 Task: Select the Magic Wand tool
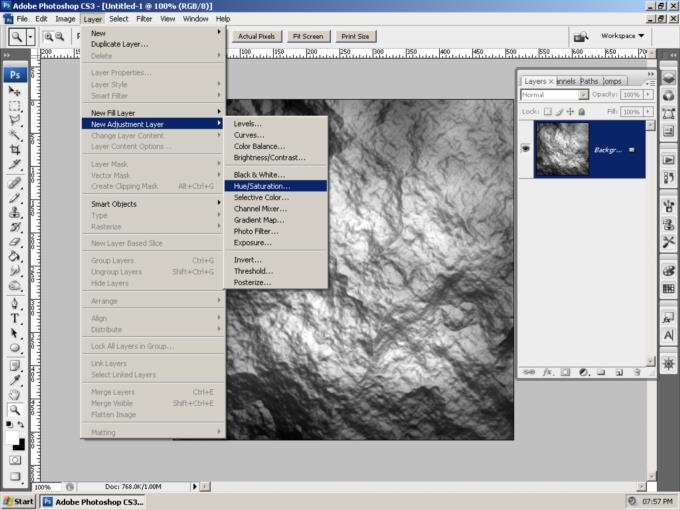(15, 135)
